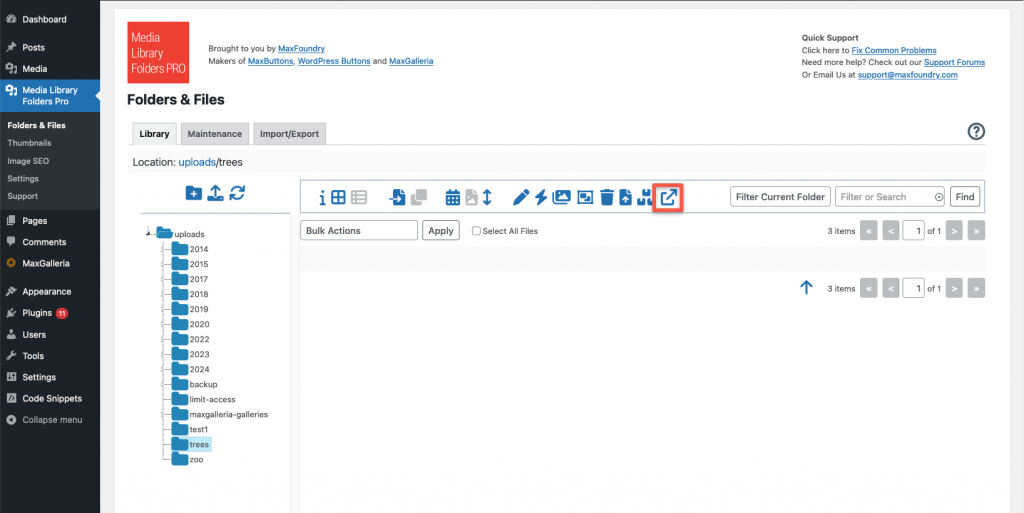This screenshot has width=1024, height=513.
Task: Switch to the Maintenance tab
Action: [x=214, y=134]
